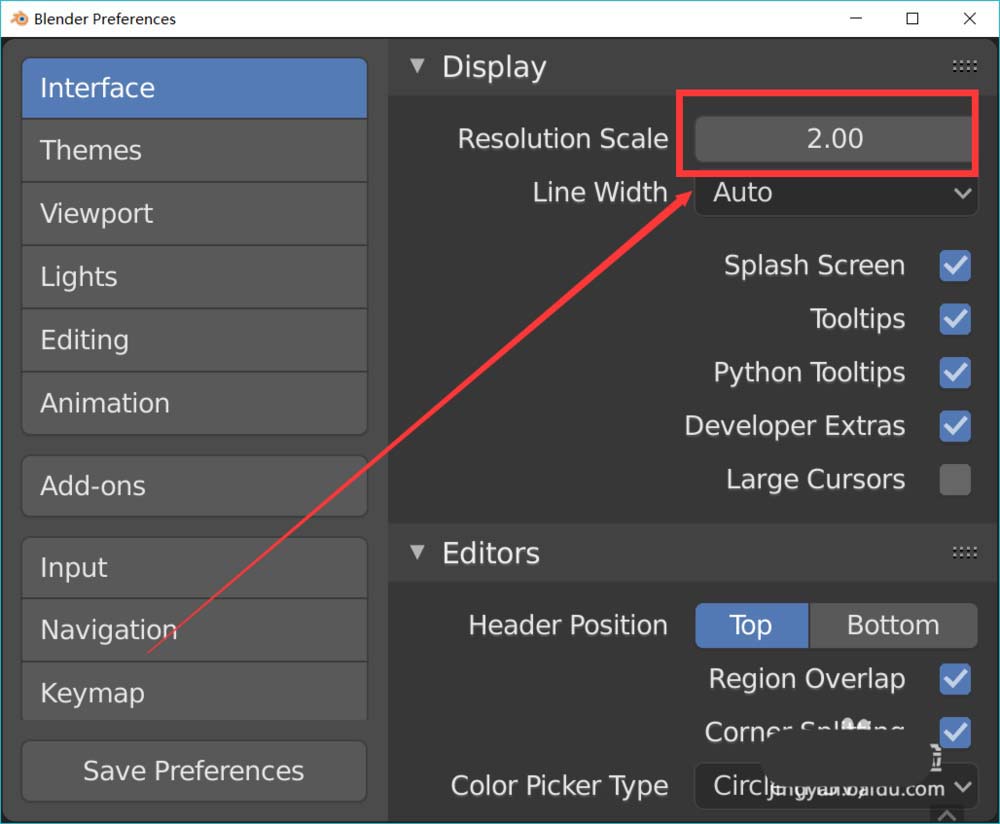The width and height of the screenshot is (1000, 824).
Task: Click the Blender logo in title bar
Action: pos(19,18)
